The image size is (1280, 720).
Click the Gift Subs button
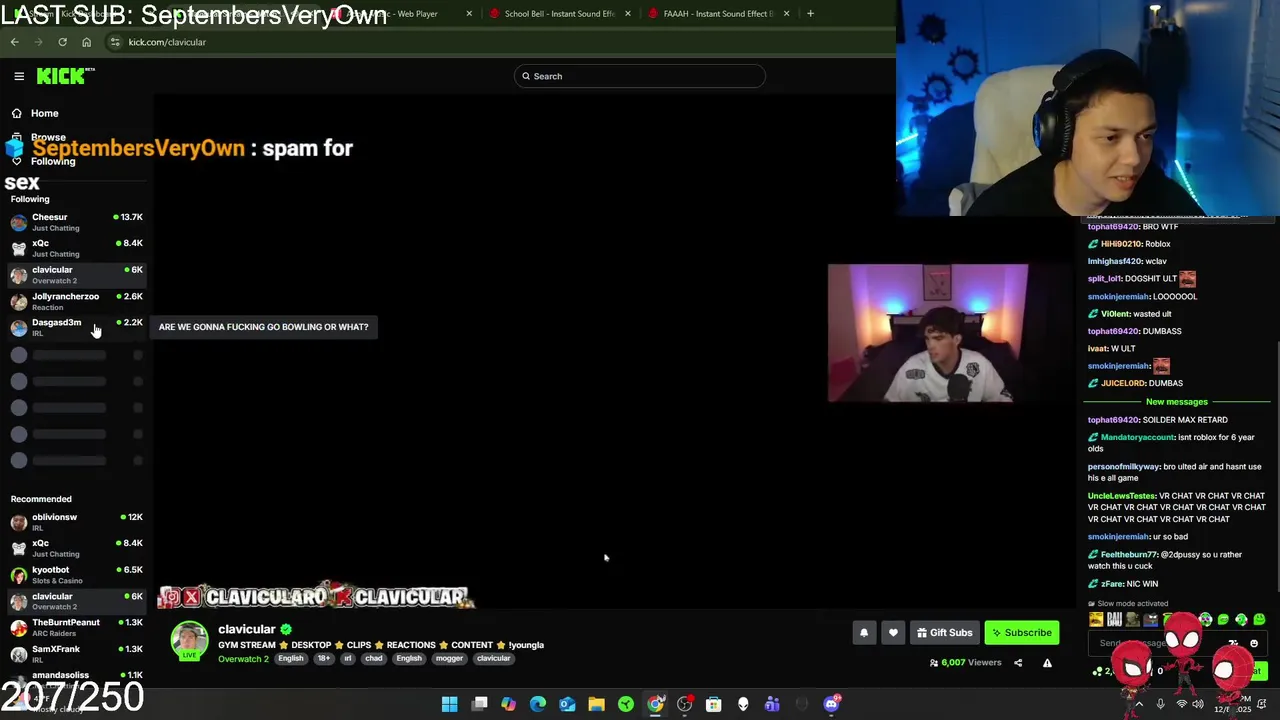(x=945, y=633)
